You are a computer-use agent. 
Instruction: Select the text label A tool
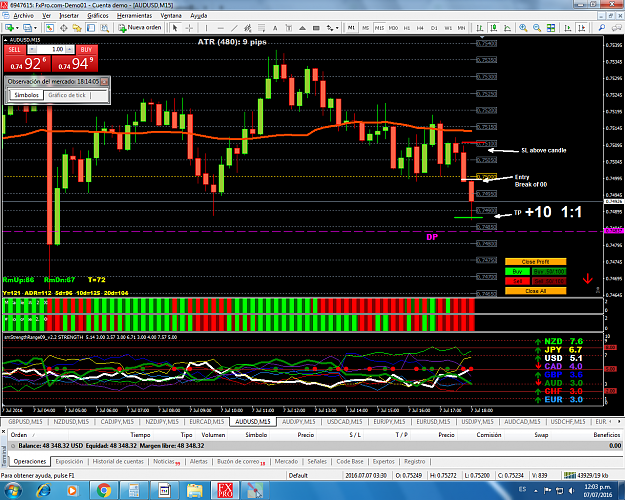275,28
